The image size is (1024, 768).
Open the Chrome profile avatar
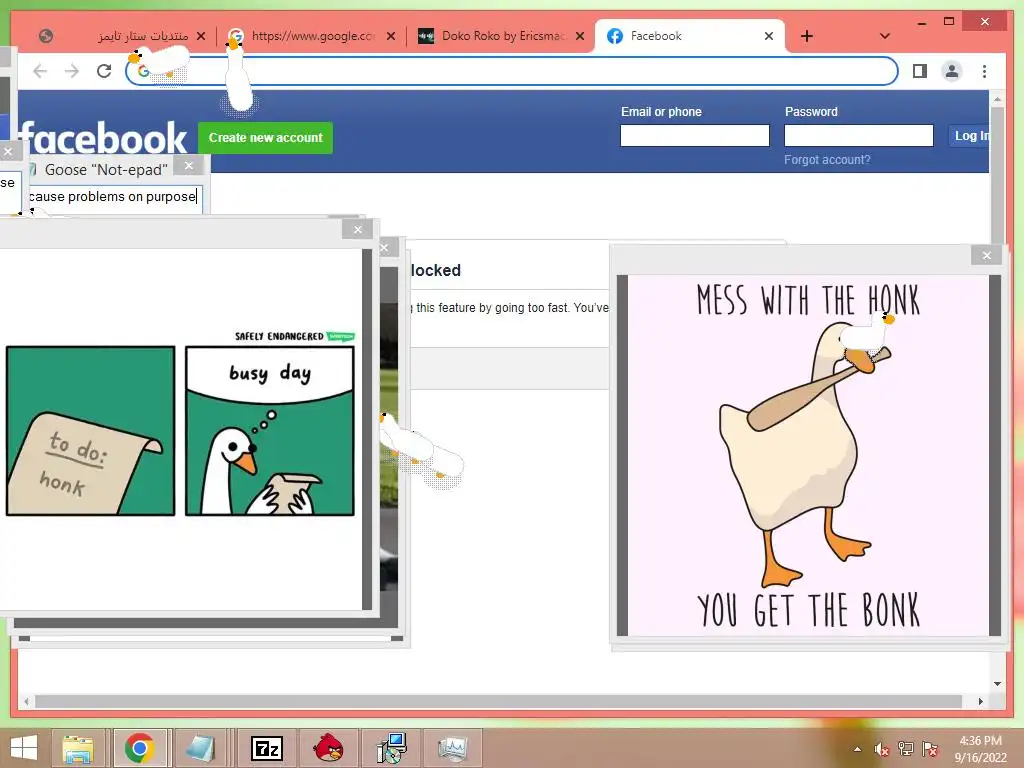[952, 71]
